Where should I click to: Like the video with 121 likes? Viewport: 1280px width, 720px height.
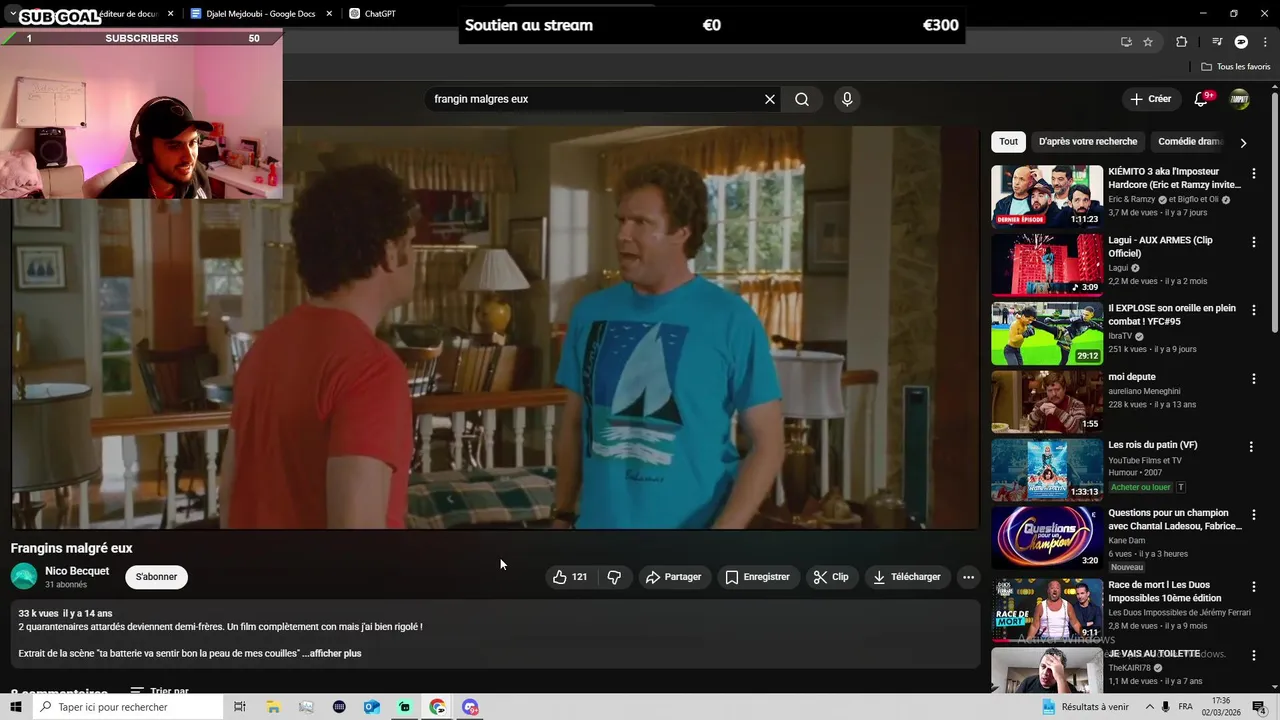(x=570, y=577)
